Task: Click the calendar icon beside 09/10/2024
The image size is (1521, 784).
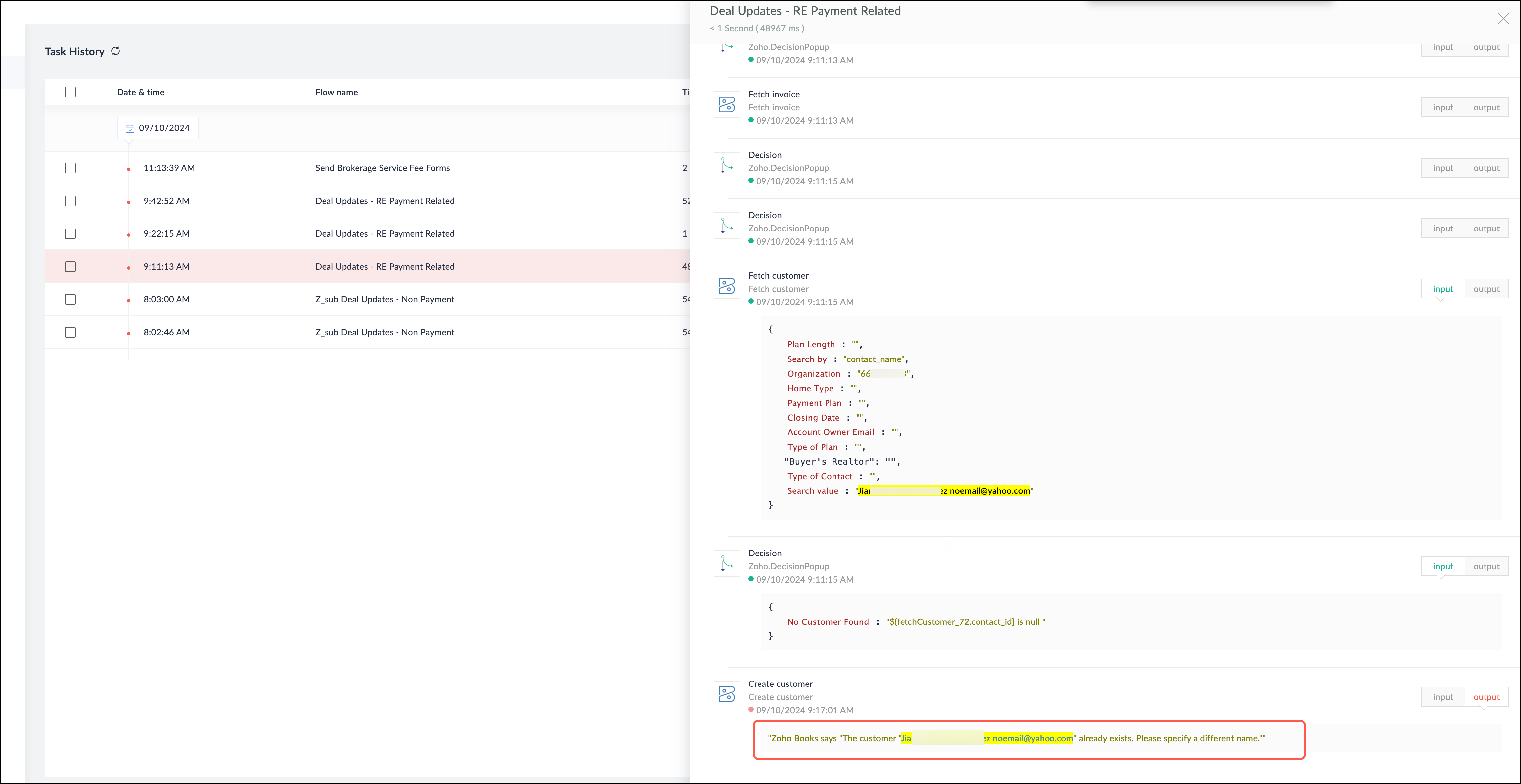Action: coord(130,129)
